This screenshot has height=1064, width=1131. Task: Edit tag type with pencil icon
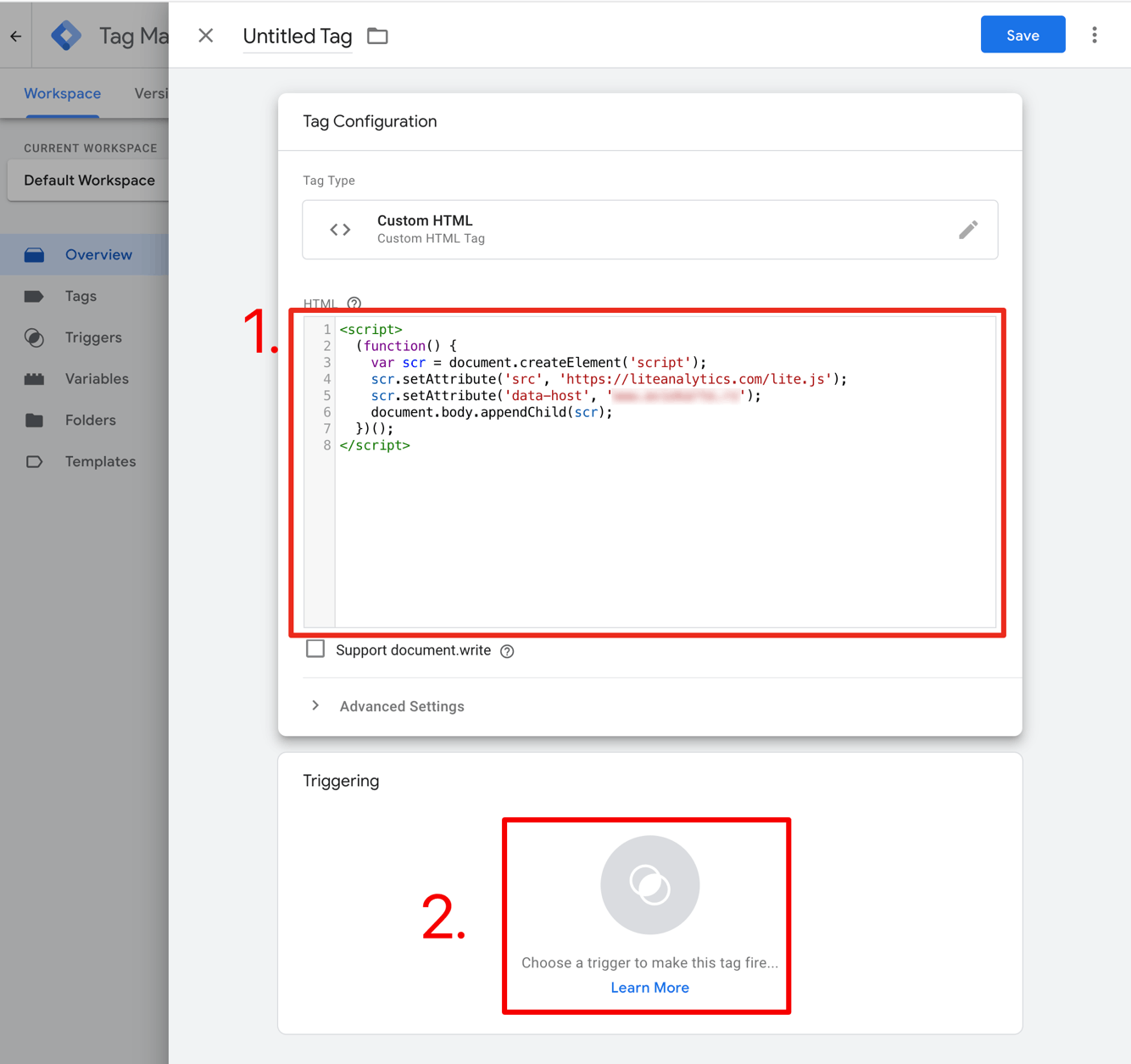968,230
